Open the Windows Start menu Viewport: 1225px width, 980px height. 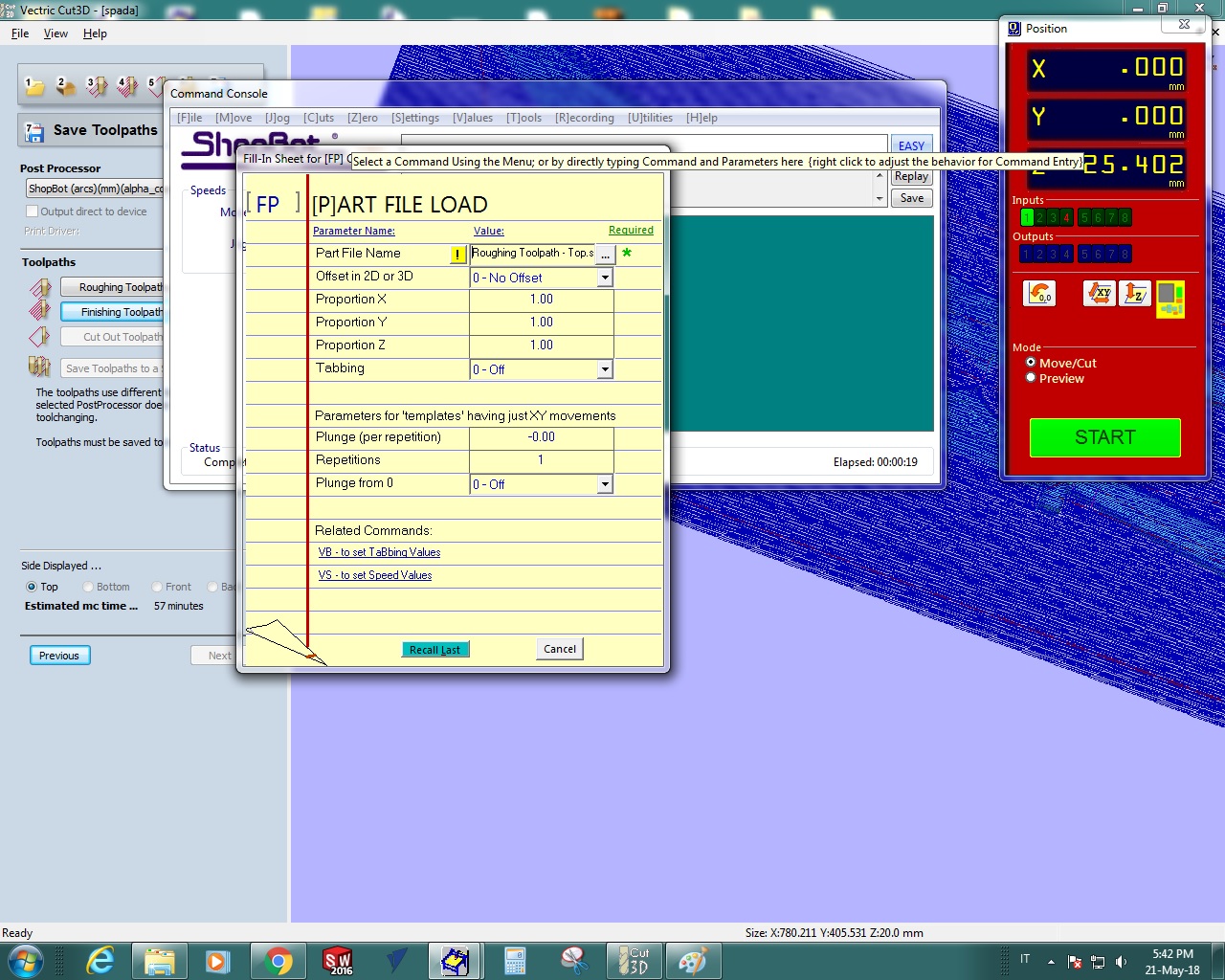25,960
